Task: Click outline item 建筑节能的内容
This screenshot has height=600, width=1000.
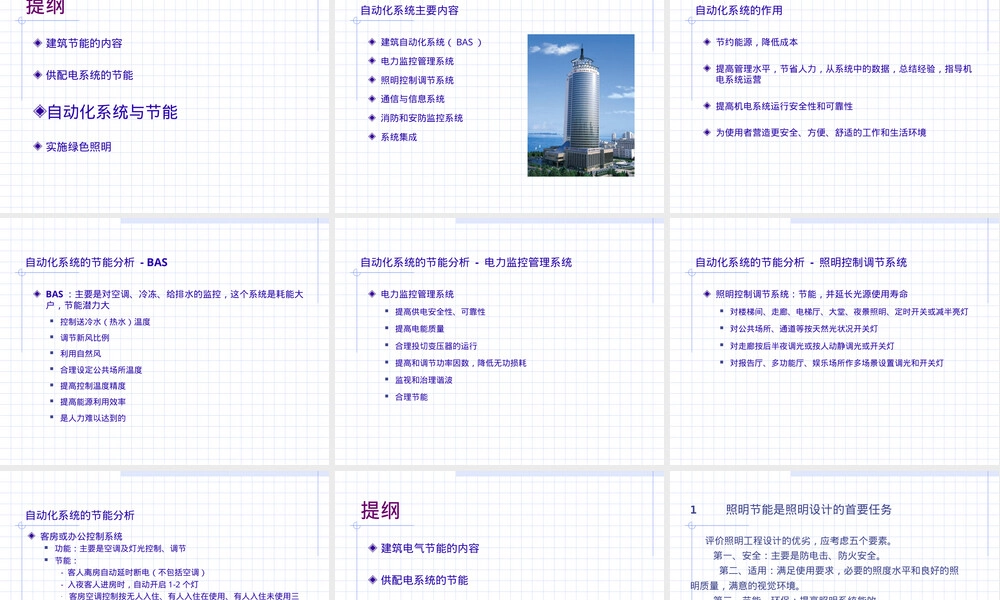Action: (84, 43)
